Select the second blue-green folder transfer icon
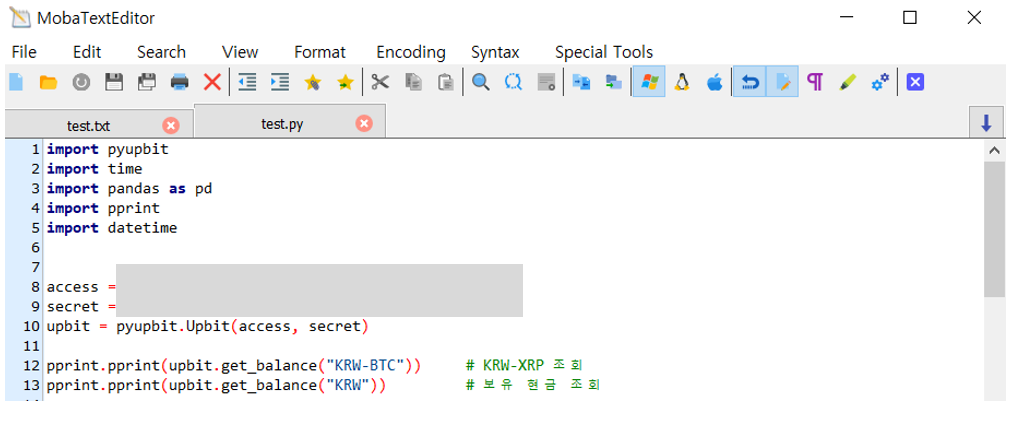The height and width of the screenshot is (423, 1012). [613, 82]
